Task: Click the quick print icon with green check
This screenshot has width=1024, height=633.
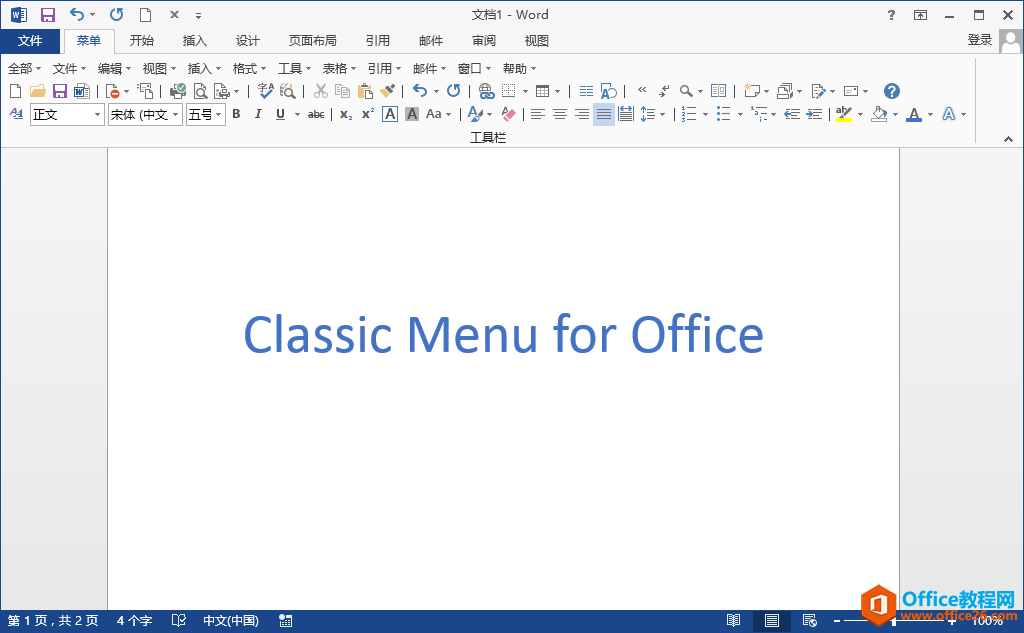Action: [x=177, y=91]
